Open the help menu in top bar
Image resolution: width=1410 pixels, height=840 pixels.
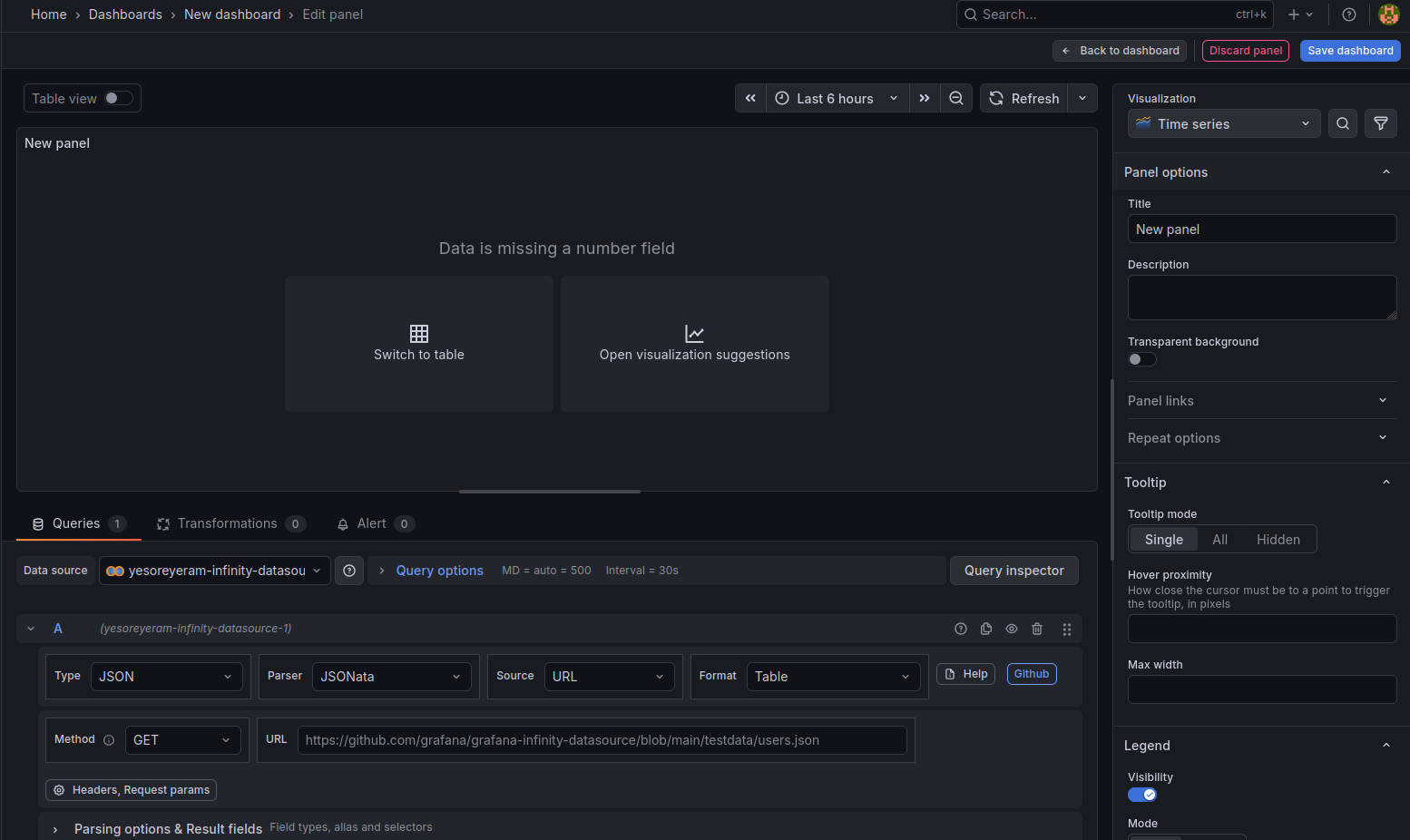1349,15
